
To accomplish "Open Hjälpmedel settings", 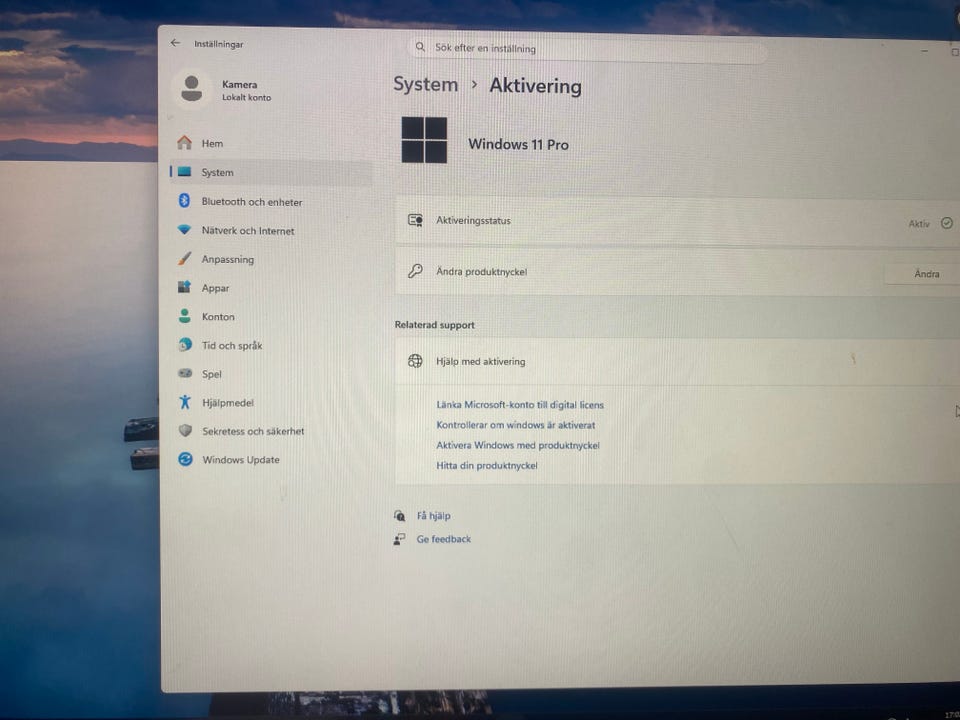I will [271, 402].
